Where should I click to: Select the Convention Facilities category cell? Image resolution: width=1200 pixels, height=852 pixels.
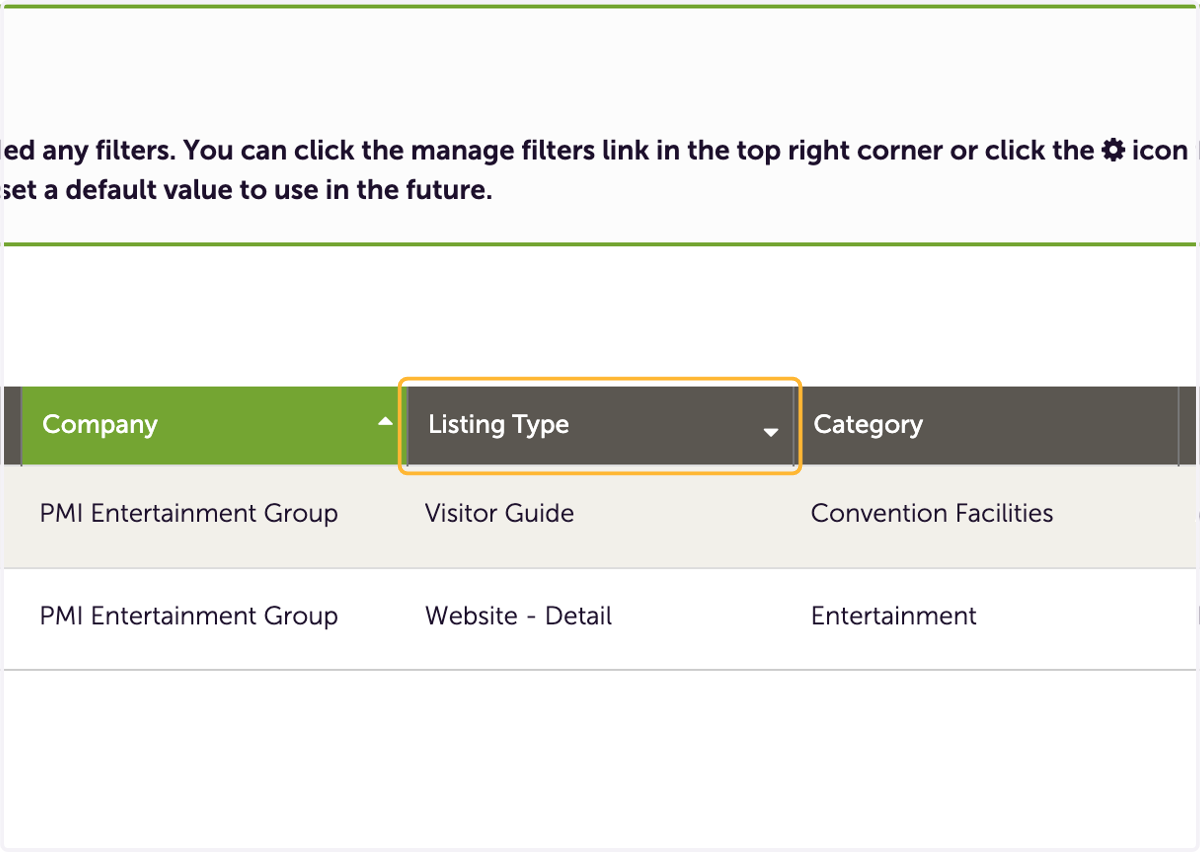tap(932, 514)
